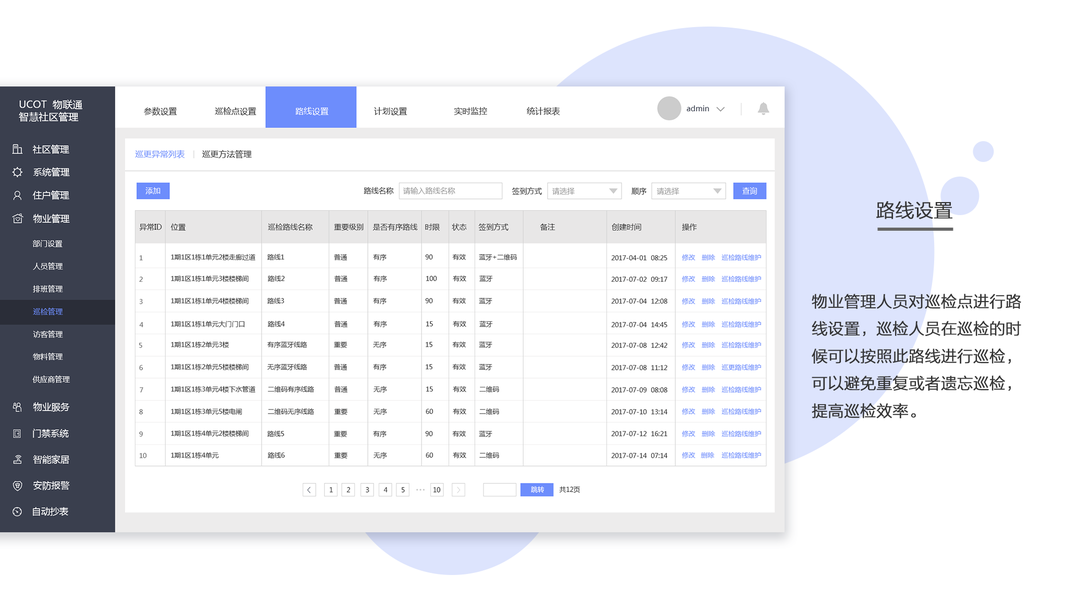Viewport: 1067px width, 600px height.
Task: Click the 2017-07-14 07:14 timestamp cell
Action: pyautogui.click(x=639, y=456)
